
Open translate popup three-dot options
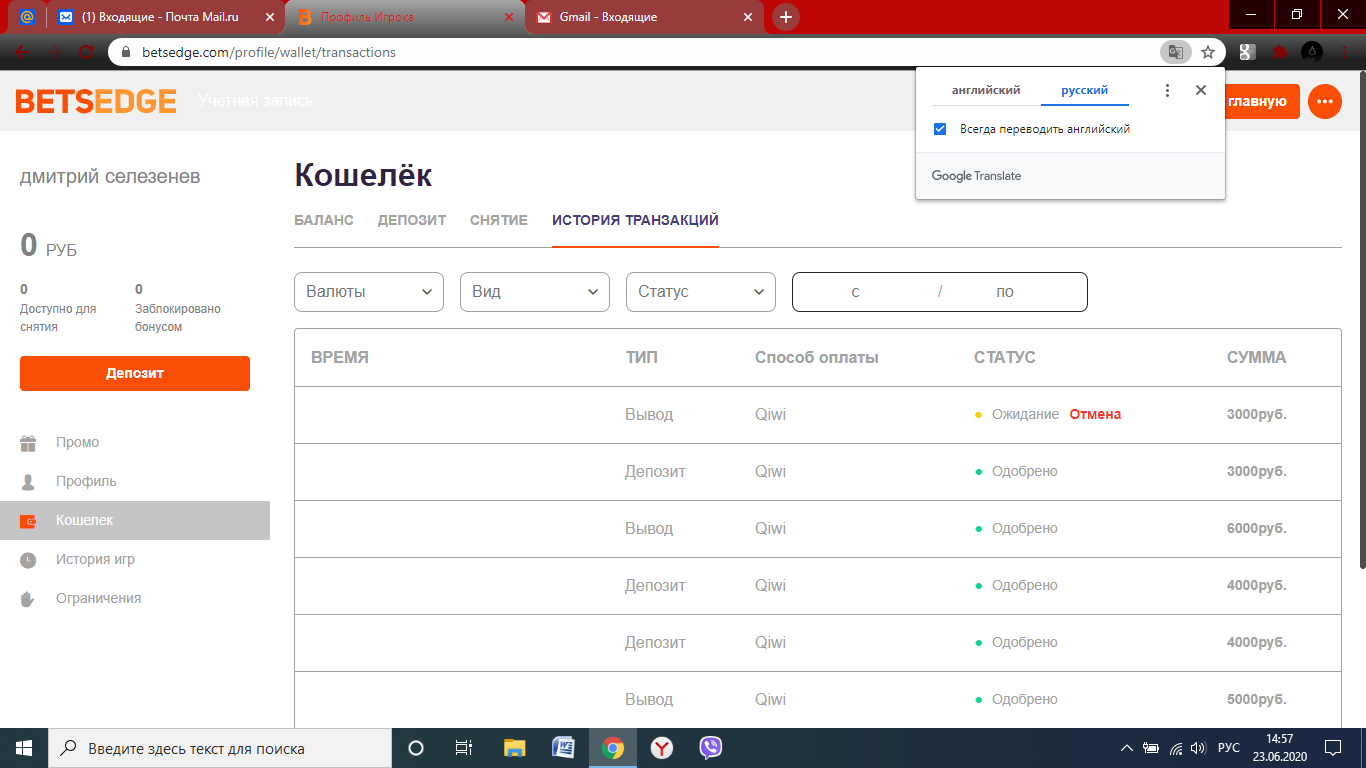(x=1166, y=90)
